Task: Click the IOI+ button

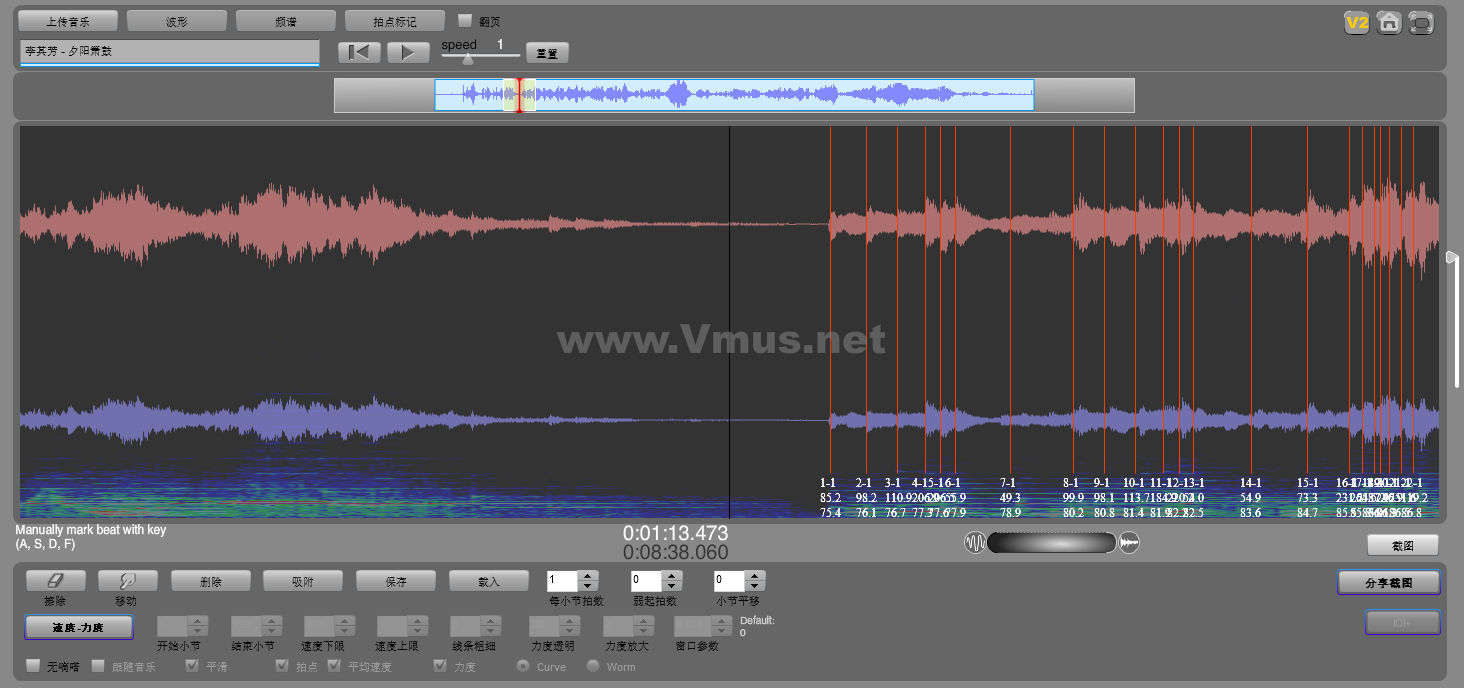Action: [1403, 622]
